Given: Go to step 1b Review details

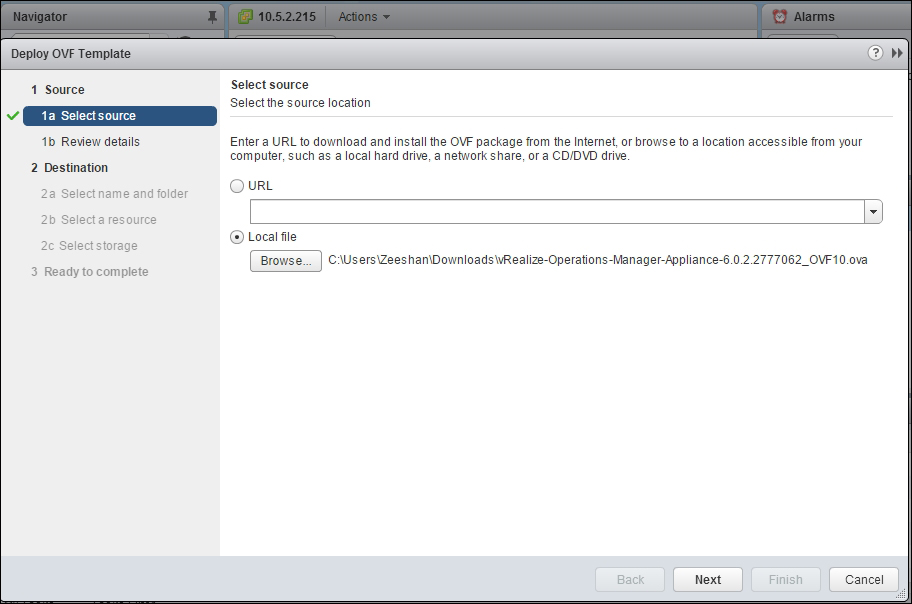Looking at the screenshot, I should coord(100,142).
